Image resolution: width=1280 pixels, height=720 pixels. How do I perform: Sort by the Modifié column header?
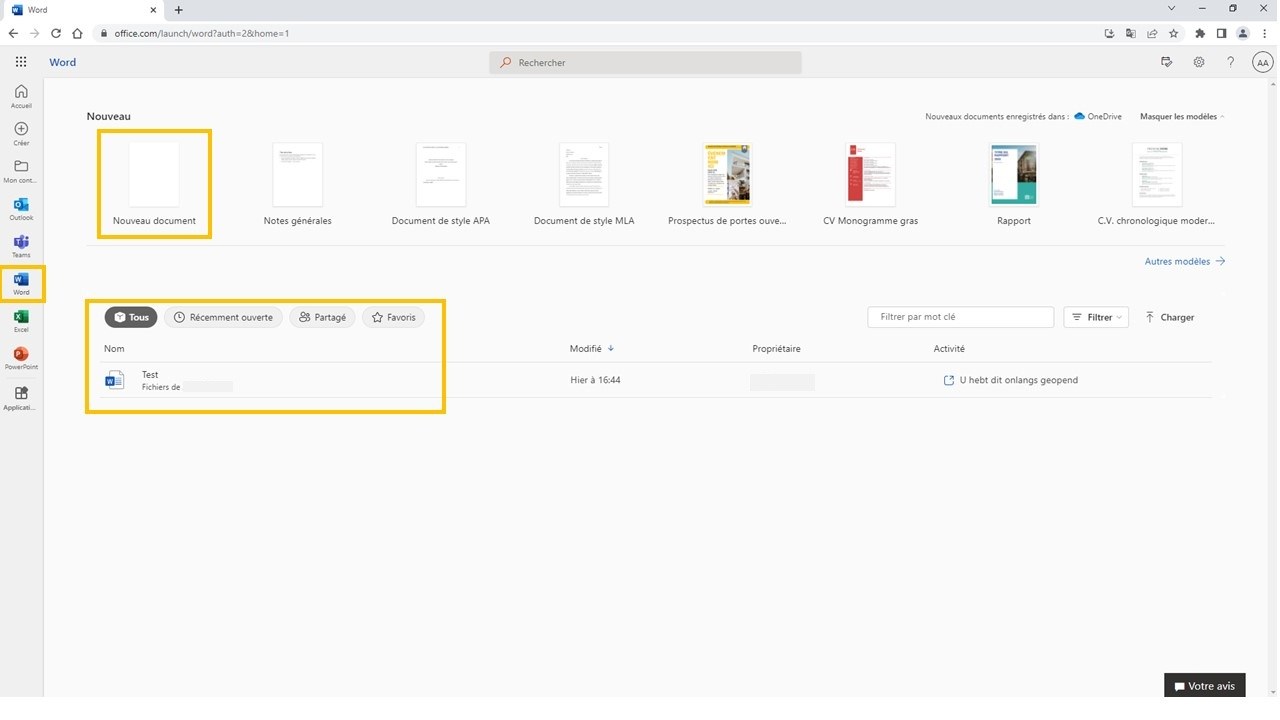(591, 349)
